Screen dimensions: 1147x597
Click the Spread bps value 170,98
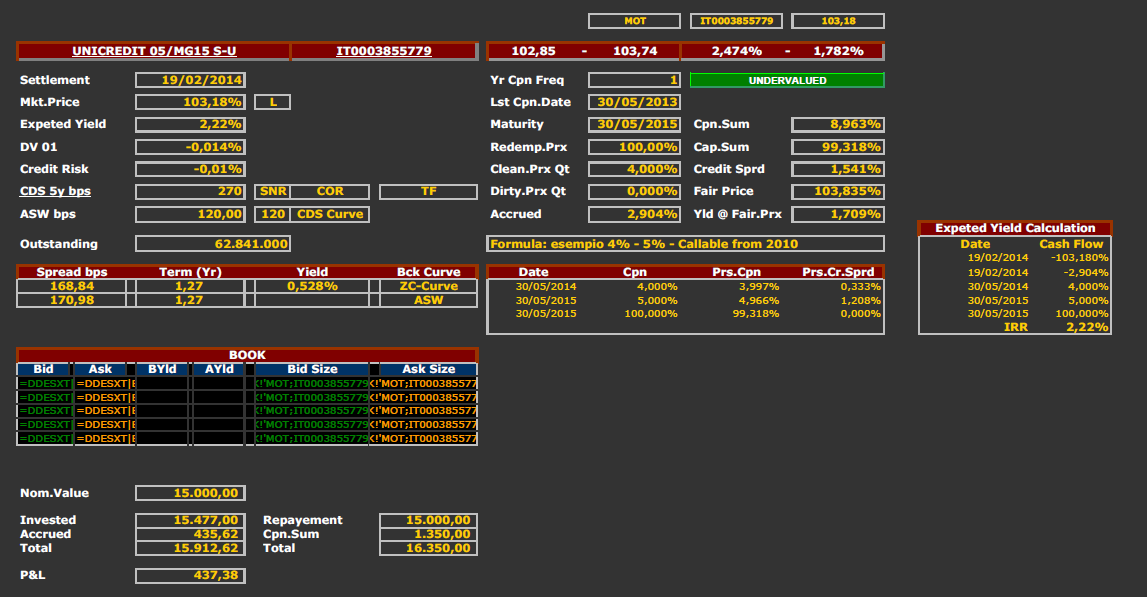[72, 300]
